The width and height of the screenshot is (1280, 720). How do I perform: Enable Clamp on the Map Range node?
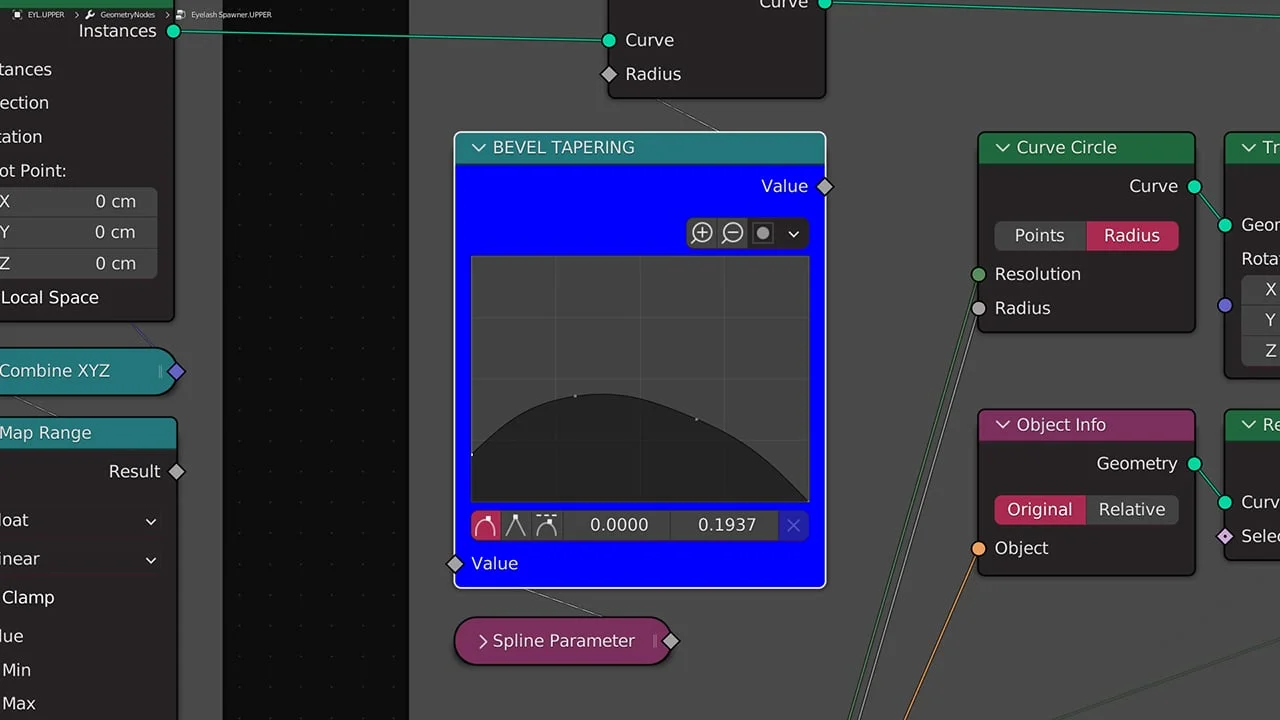click(x=28, y=597)
